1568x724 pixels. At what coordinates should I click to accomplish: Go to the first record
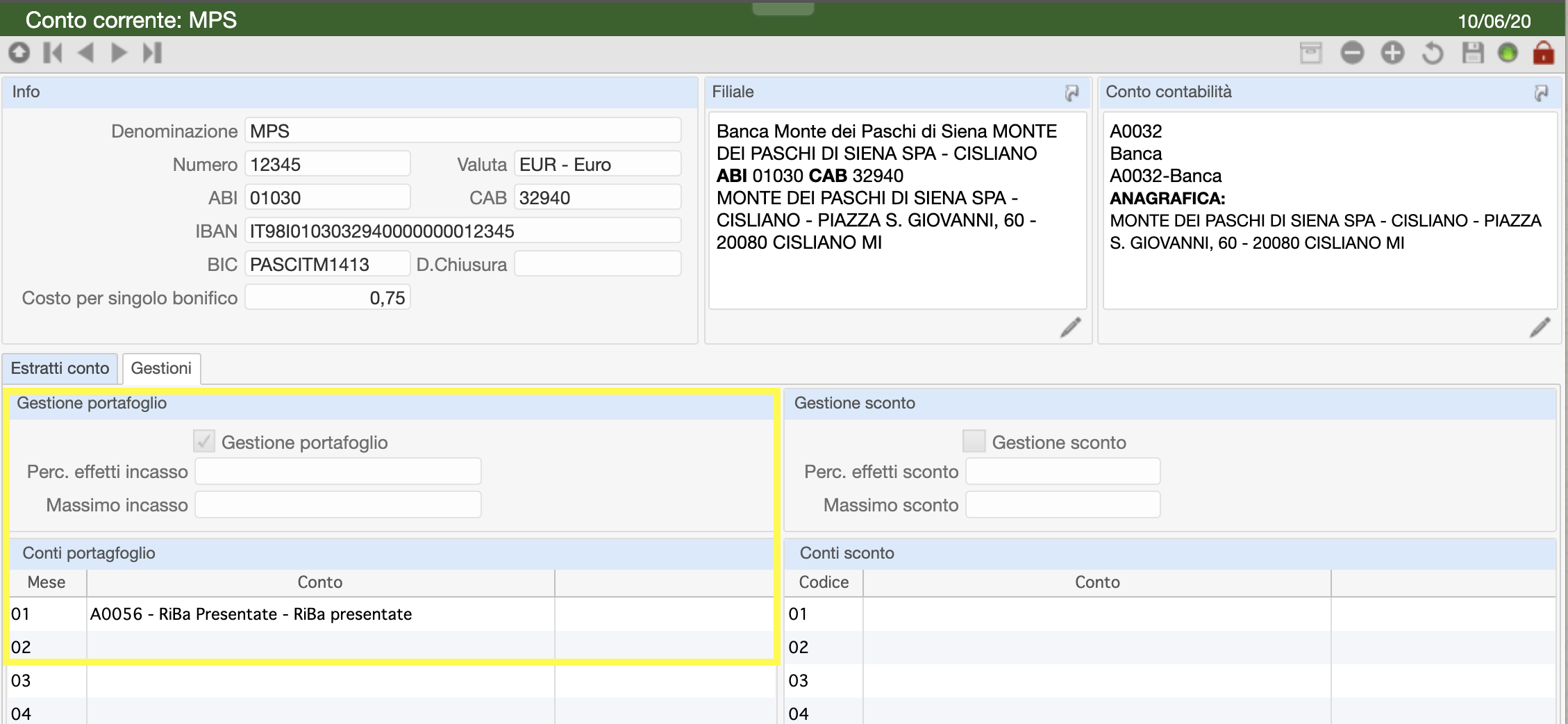click(53, 53)
